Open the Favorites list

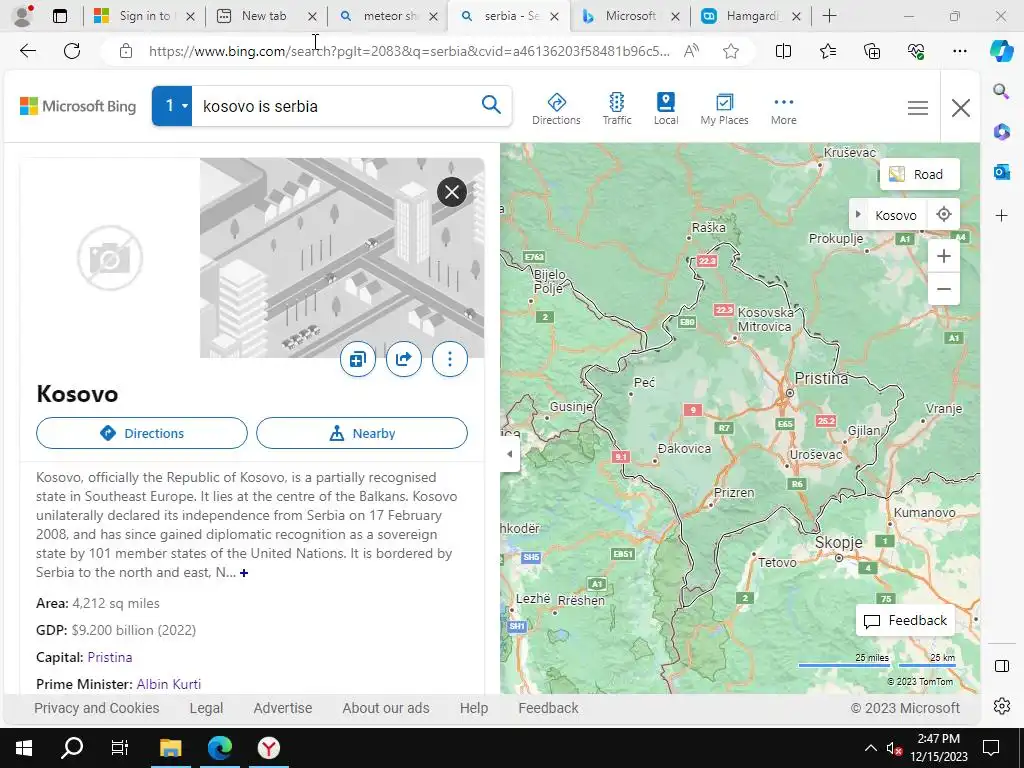827,51
